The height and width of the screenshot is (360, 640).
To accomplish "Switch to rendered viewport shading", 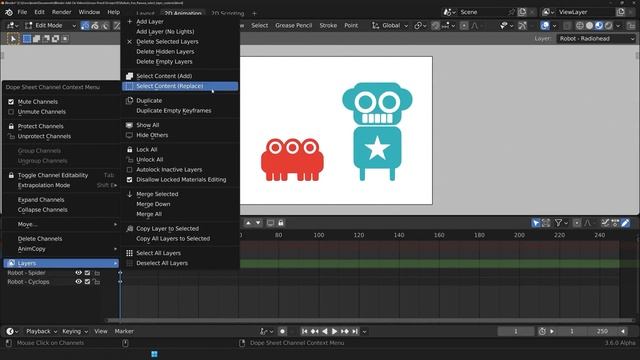I will (609, 25).
